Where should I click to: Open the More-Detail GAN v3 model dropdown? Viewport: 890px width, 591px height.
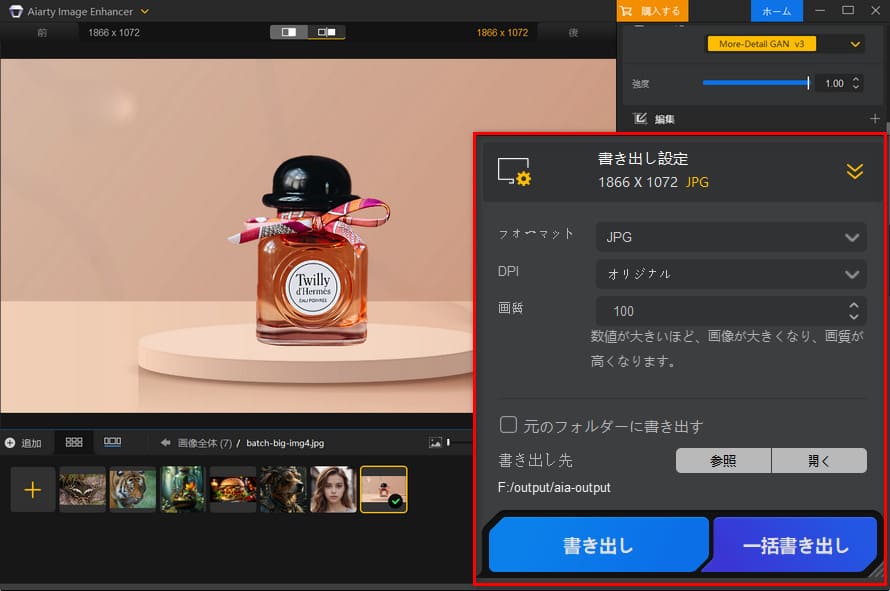click(x=784, y=44)
